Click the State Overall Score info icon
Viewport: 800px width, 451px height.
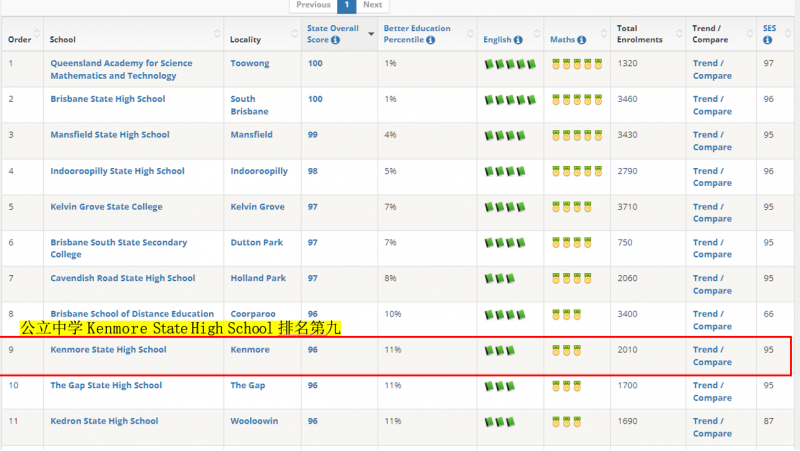click(x=335, y=40)
